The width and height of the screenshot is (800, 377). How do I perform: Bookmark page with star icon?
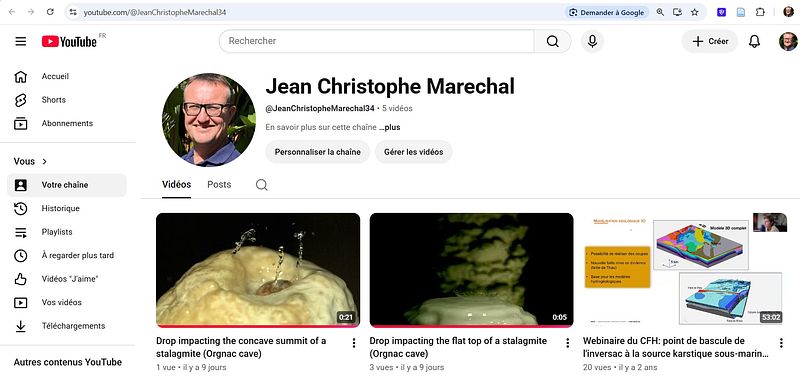point(694,12)
